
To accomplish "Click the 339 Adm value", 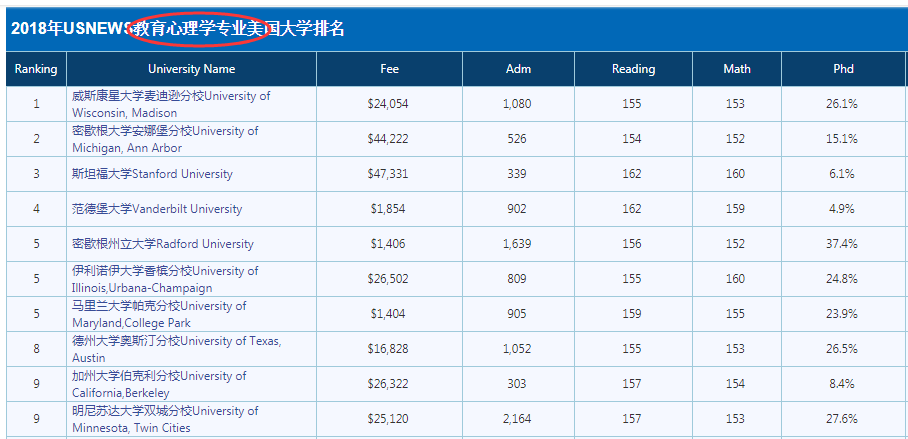I will [x=517, y=174].
